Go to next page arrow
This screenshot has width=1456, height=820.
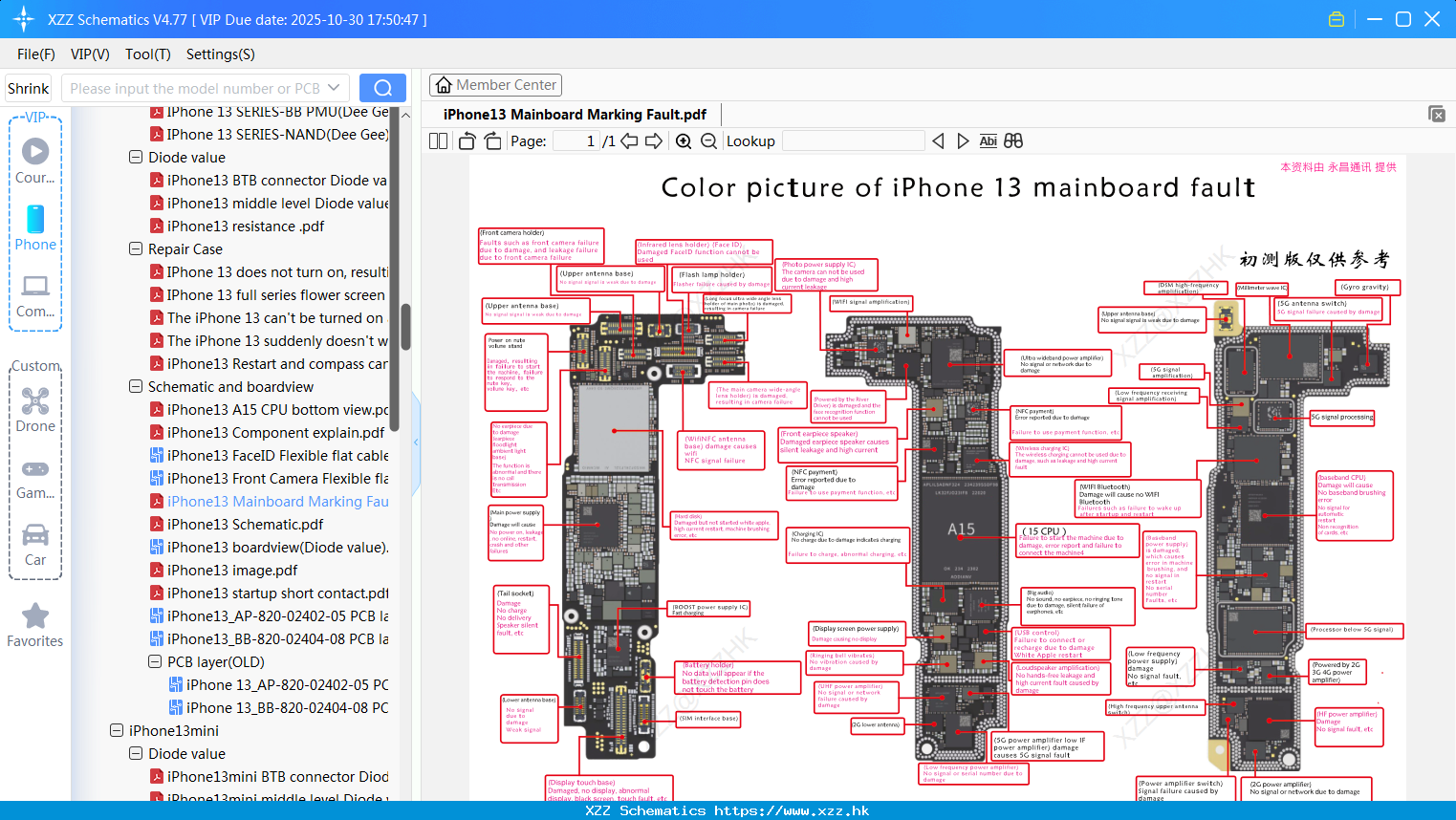654,140
